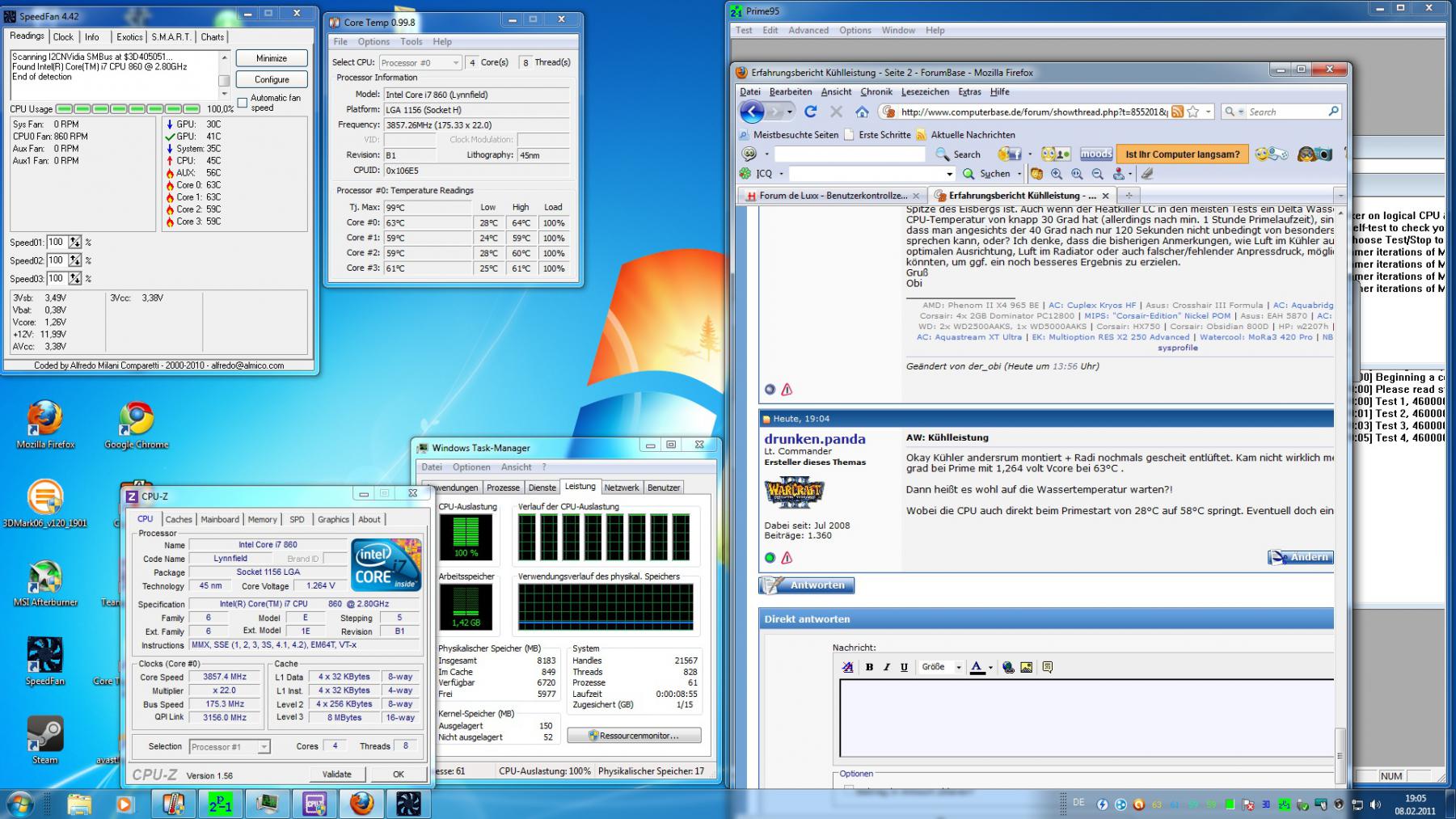This screenshot has width=1456, height=819.
Task: Click the network icon in system tray
Action: click(x=1357, y=804)
